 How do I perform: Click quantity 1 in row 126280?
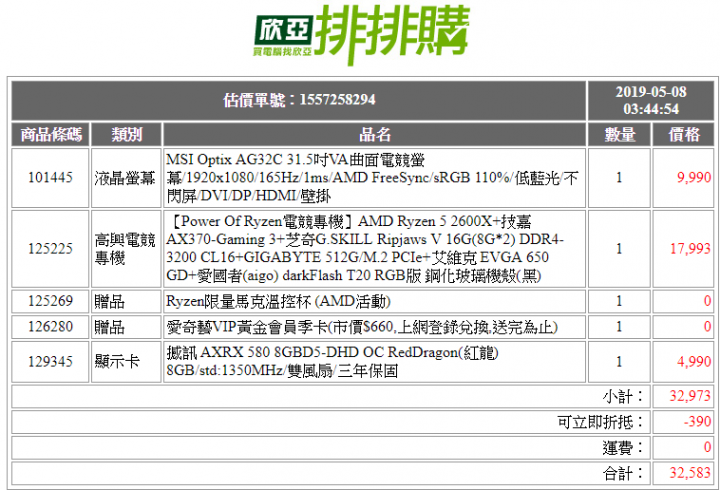tap(619, 327)
